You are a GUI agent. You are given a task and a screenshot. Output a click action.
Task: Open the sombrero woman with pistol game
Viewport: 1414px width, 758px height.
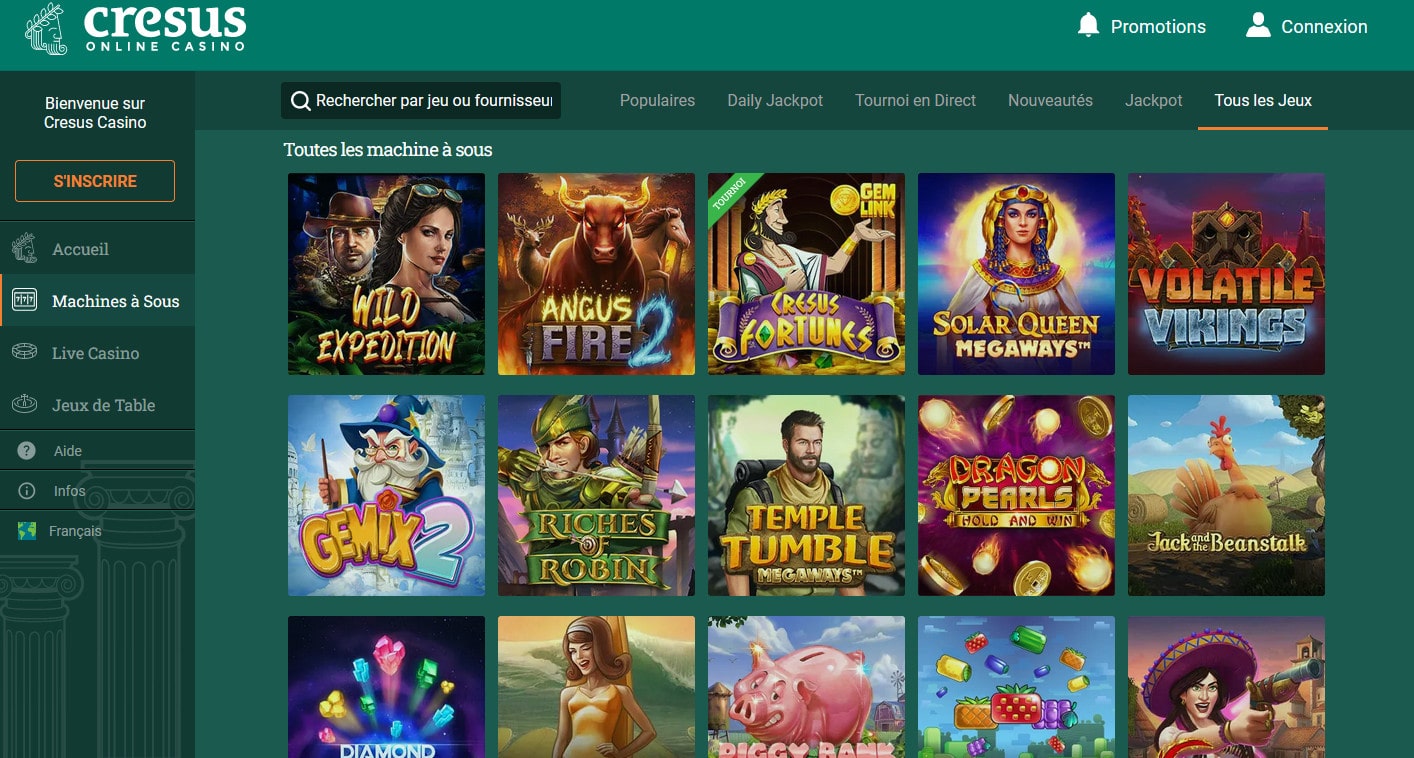click(1226, 687)
